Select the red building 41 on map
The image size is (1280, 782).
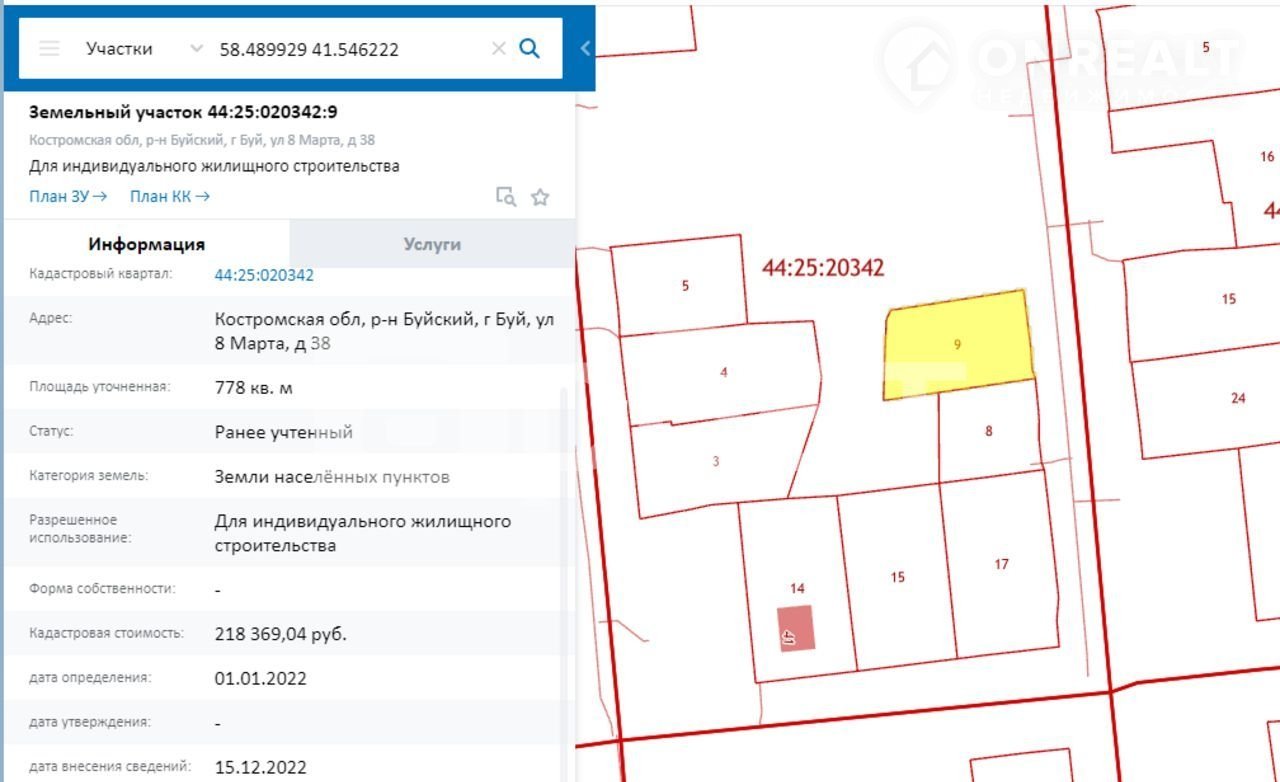pyautogui.click(x=797, y=629)
